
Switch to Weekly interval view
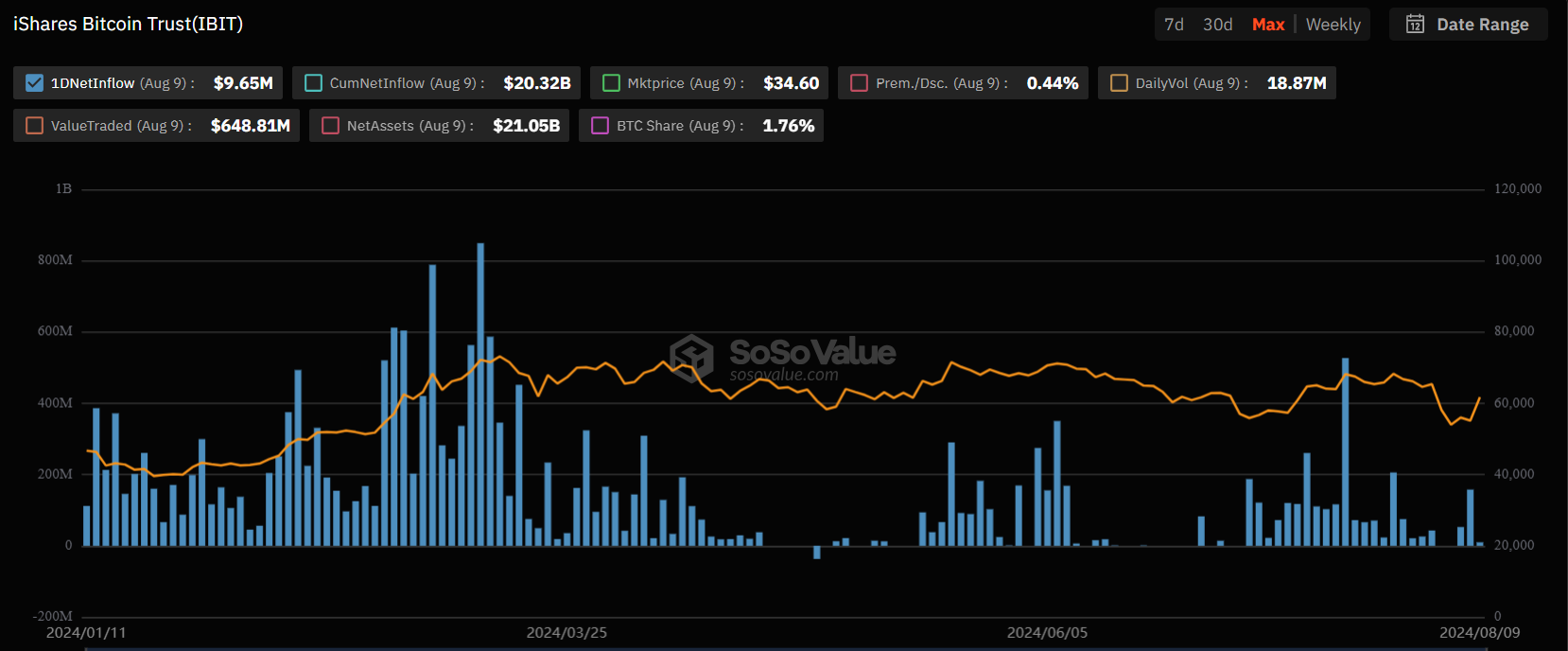(1333, 25)
